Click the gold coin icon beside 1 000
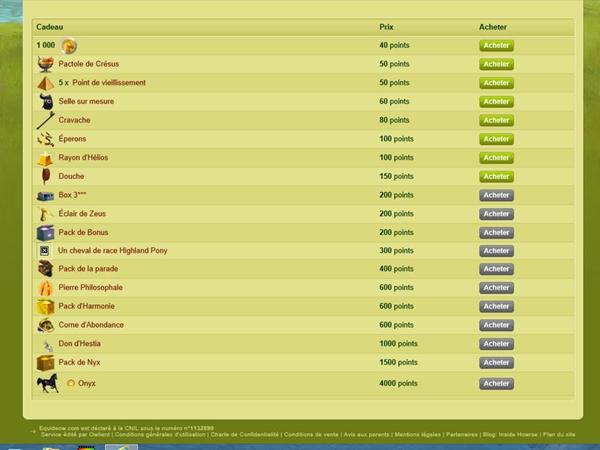The width and height of the screenshot is (600, 450). (68, 45)
